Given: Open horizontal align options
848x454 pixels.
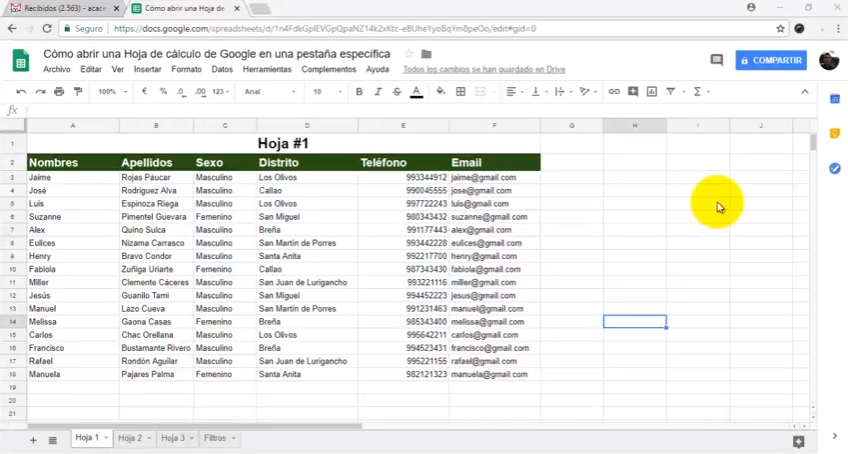Looking at the screenshot, I should tap(514, 92).
